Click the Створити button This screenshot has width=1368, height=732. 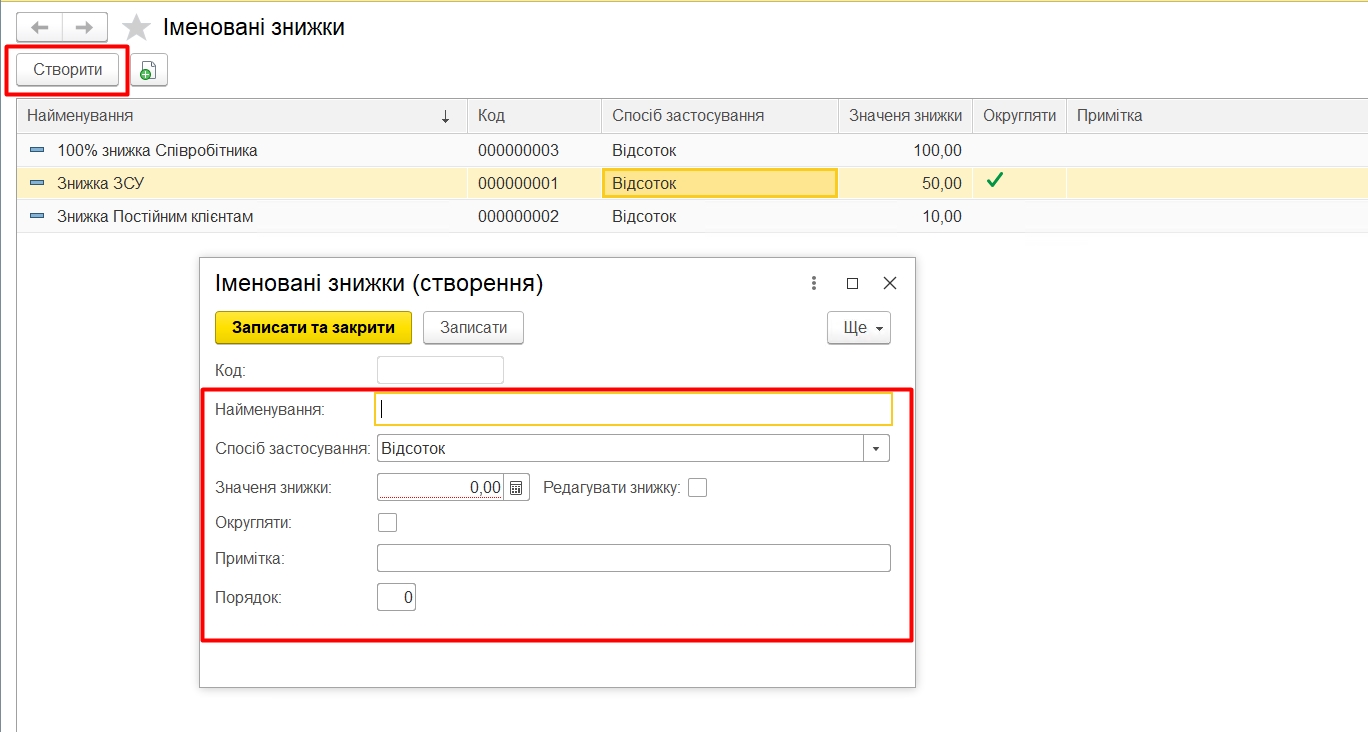tap(68, 70)
